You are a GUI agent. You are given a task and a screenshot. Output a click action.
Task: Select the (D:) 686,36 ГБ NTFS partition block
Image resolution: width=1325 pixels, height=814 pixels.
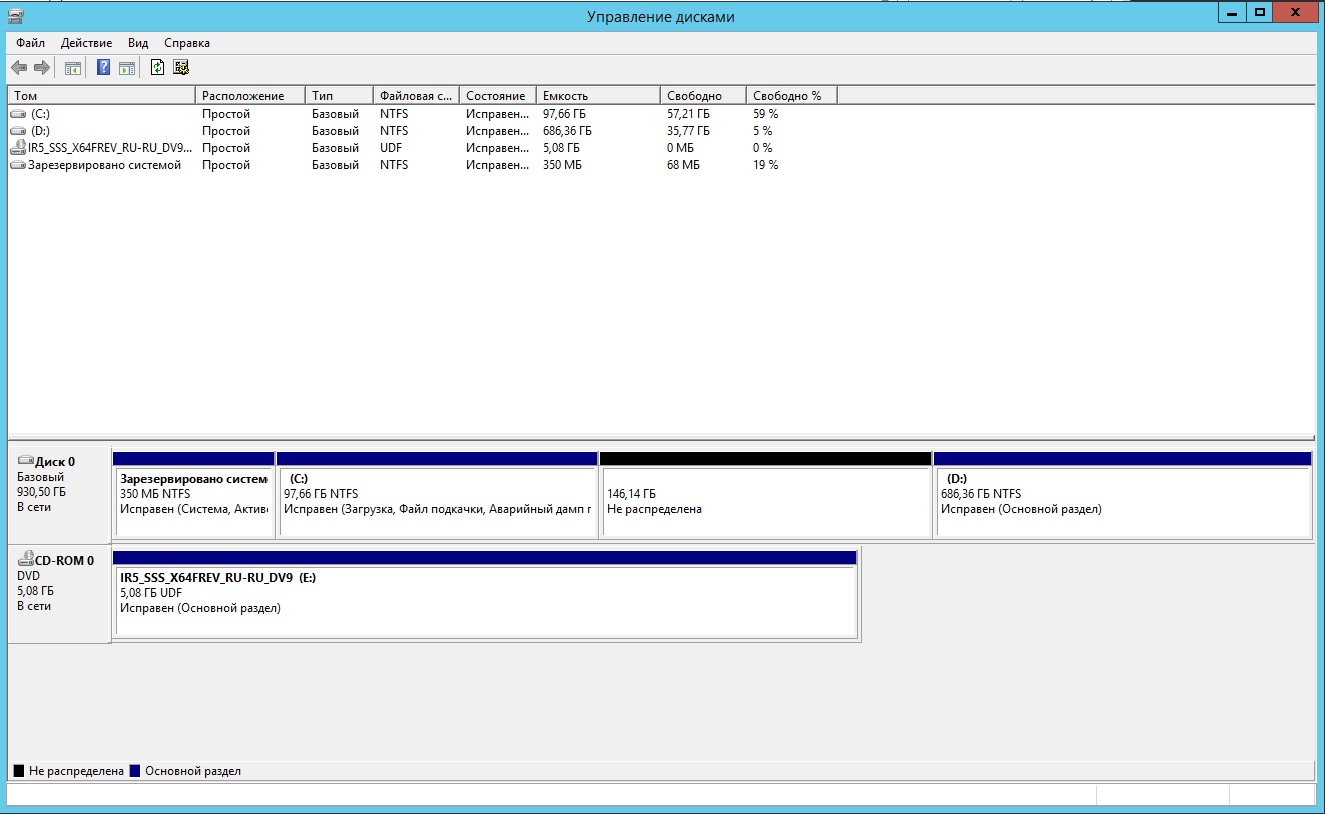tap(1122, 495)
